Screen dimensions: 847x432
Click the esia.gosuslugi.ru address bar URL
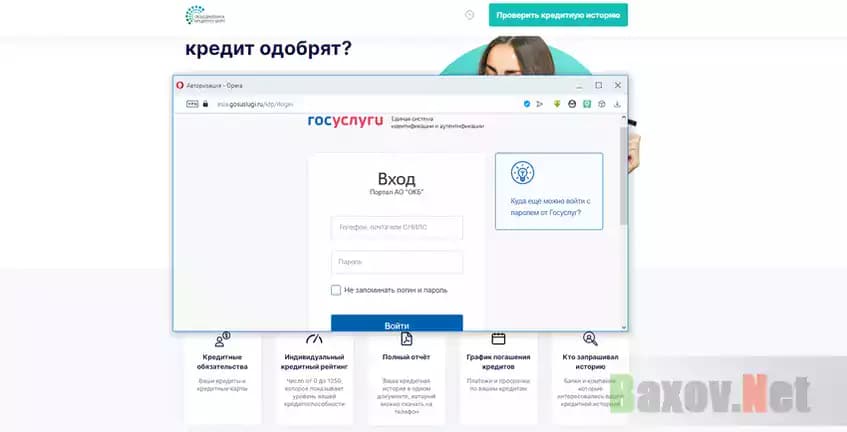pos(255,104)
